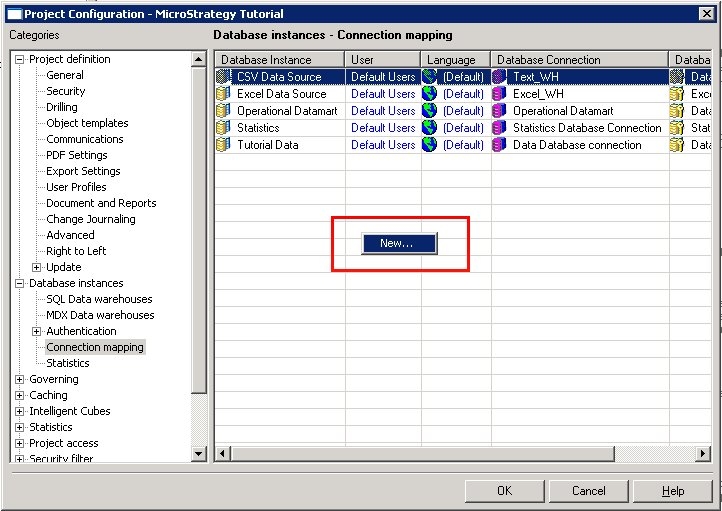Screen dimensions: 722x511
Task: Click the categories scrollbar down arrow
Action: 198,454
